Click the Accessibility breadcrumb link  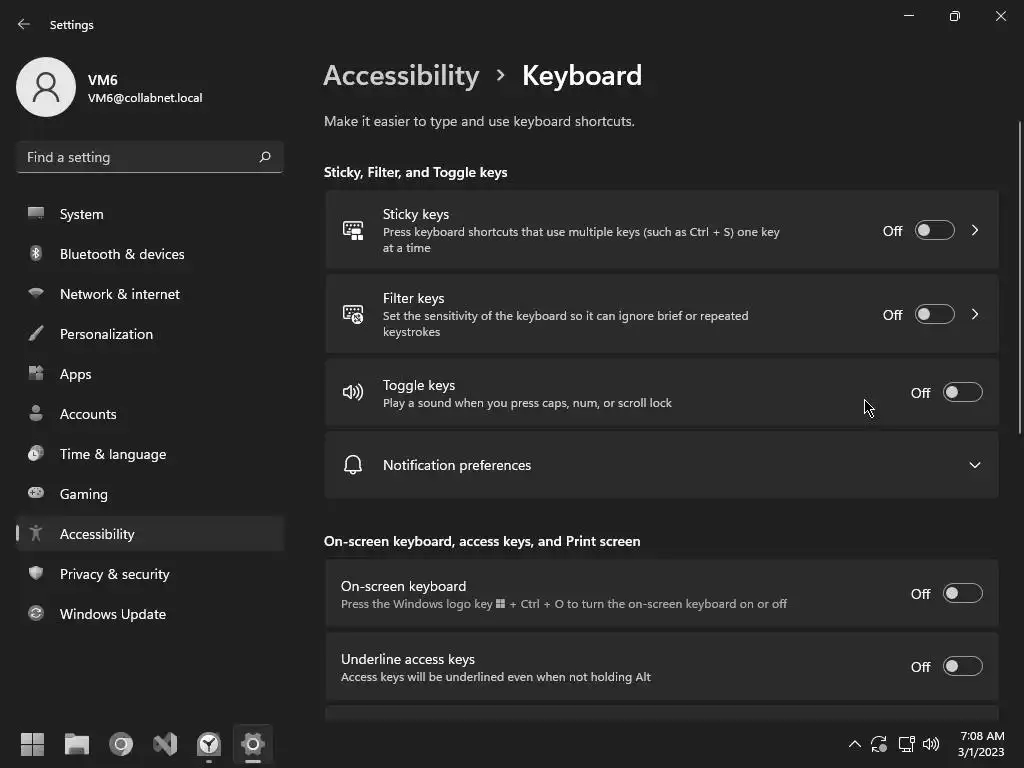[401, 76]
